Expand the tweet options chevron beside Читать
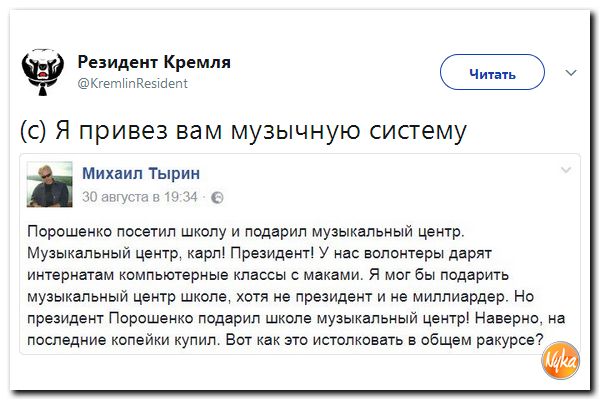This screenshot has height=401, width=601. [571, 72]
